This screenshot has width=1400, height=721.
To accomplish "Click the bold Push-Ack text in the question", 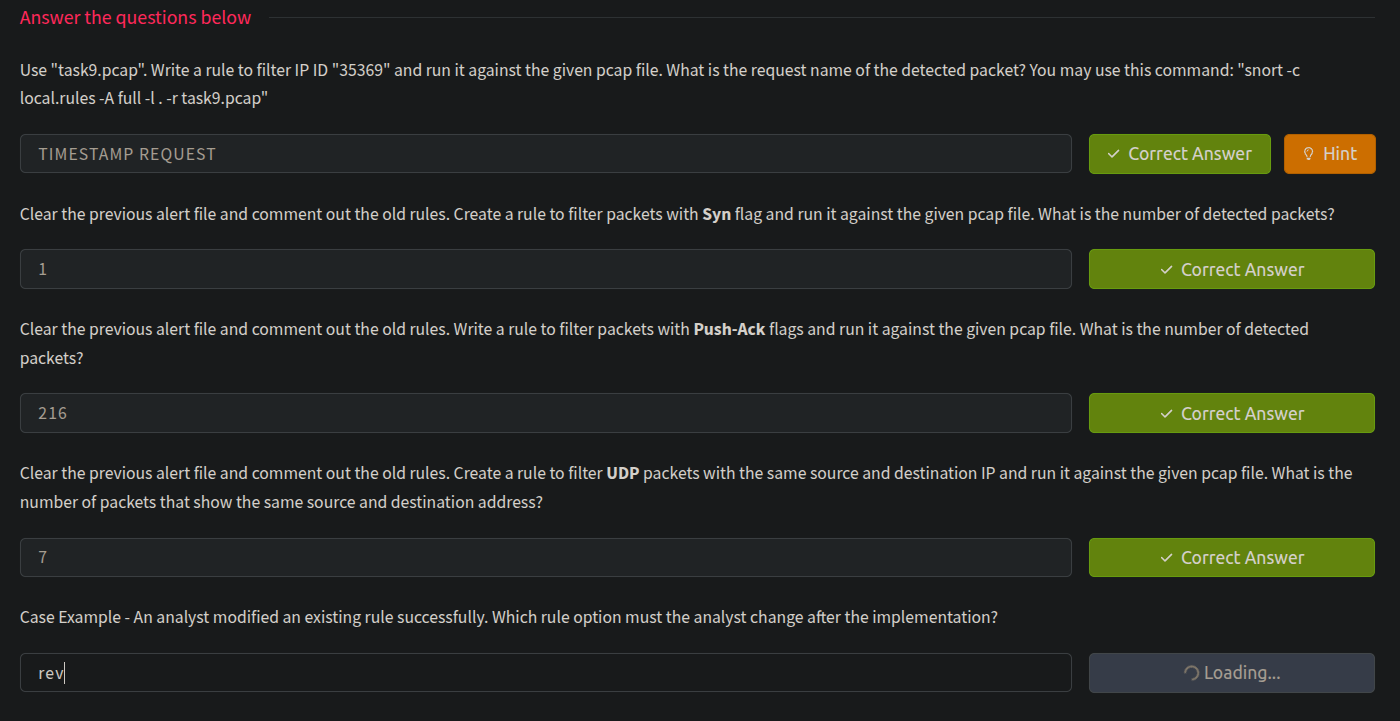I will [x=729, y=329].
